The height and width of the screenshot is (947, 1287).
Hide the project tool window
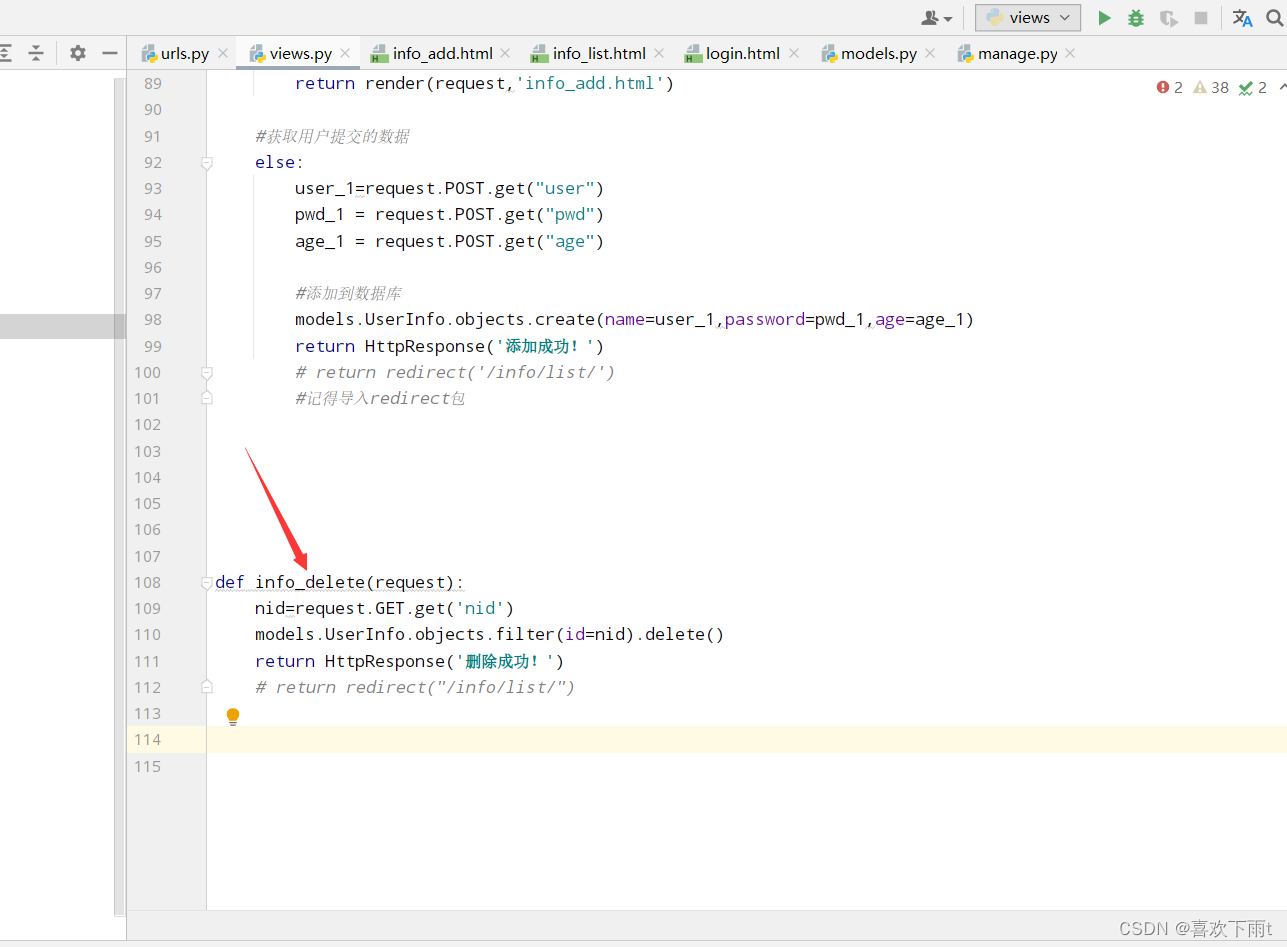110,53
